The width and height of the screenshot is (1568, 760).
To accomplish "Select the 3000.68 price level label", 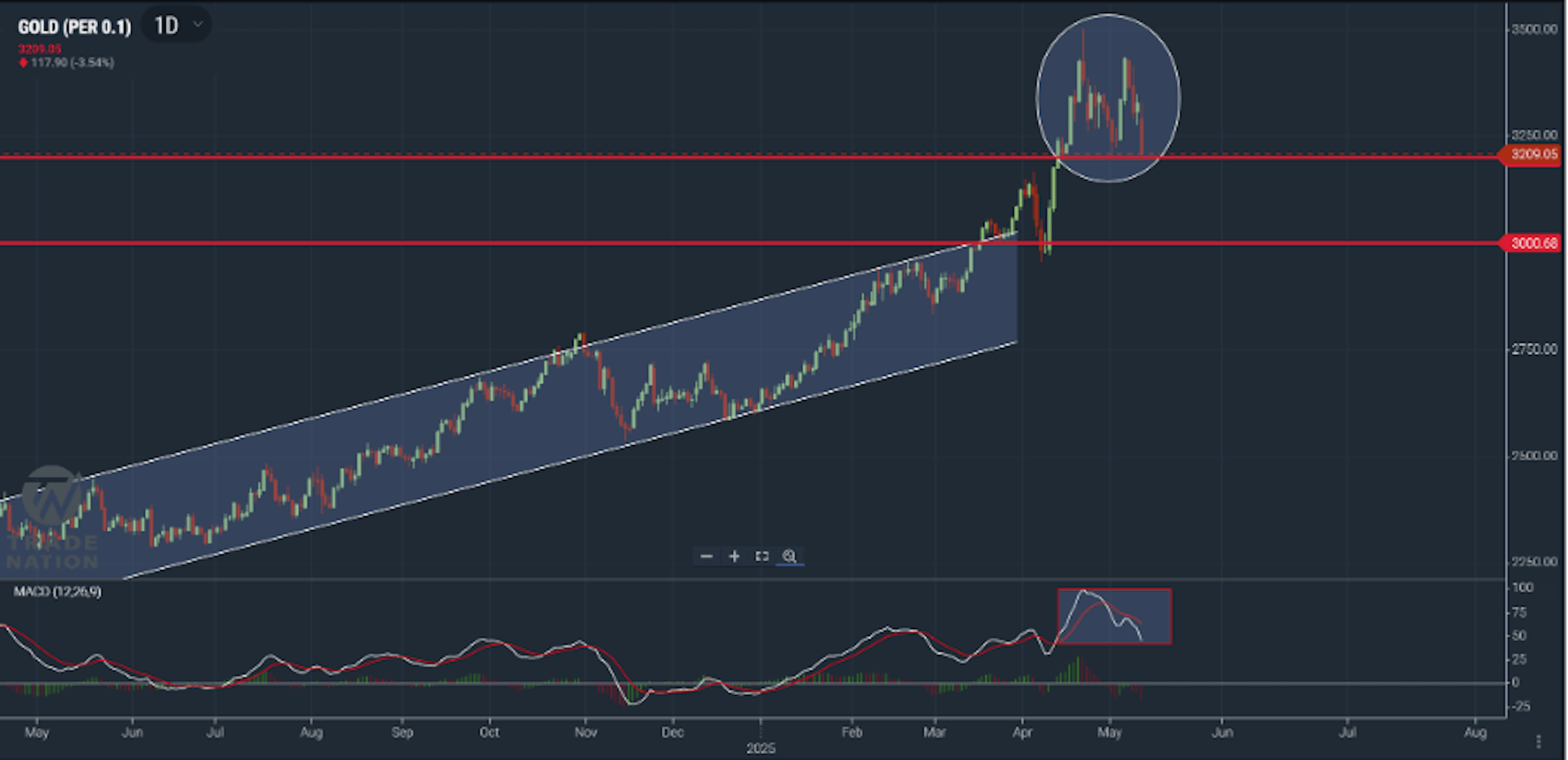I will 1532,243.
